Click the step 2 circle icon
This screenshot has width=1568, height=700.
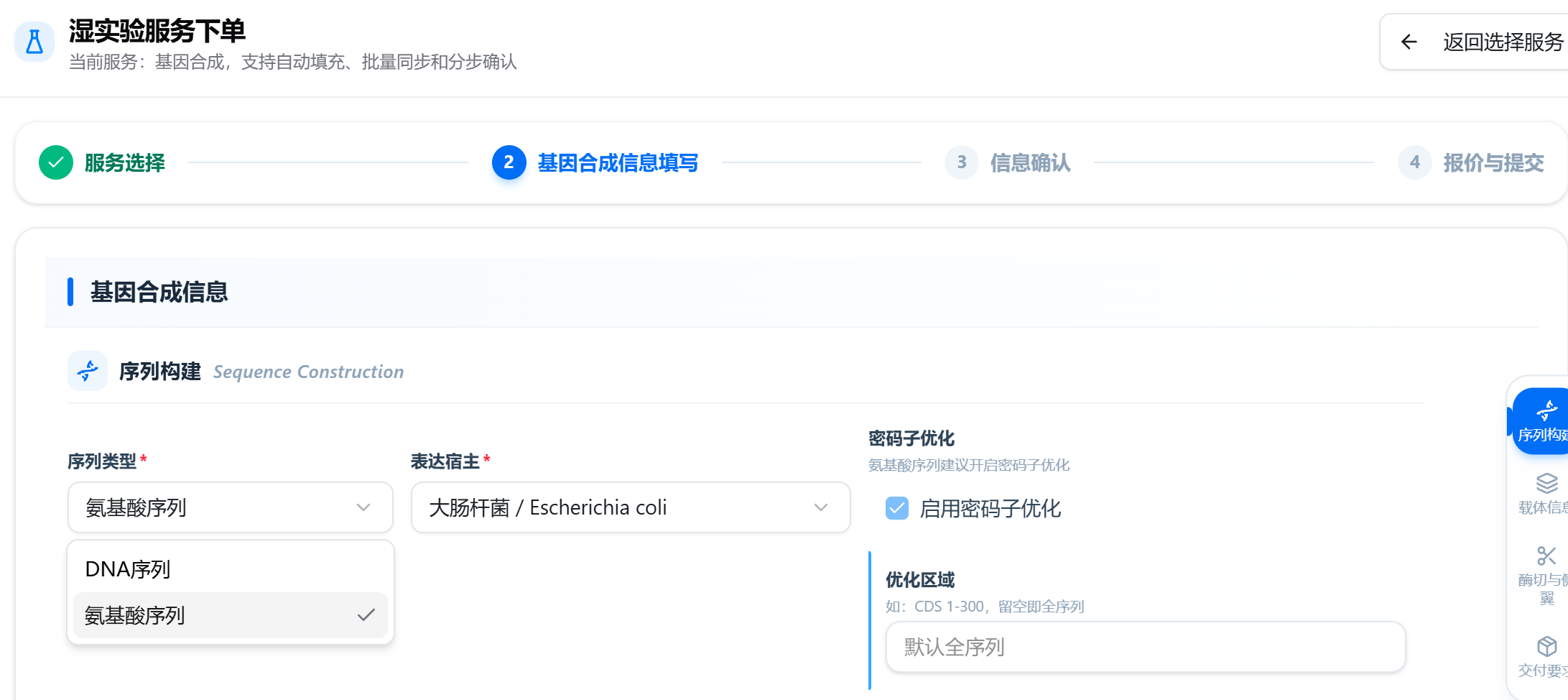509,162
